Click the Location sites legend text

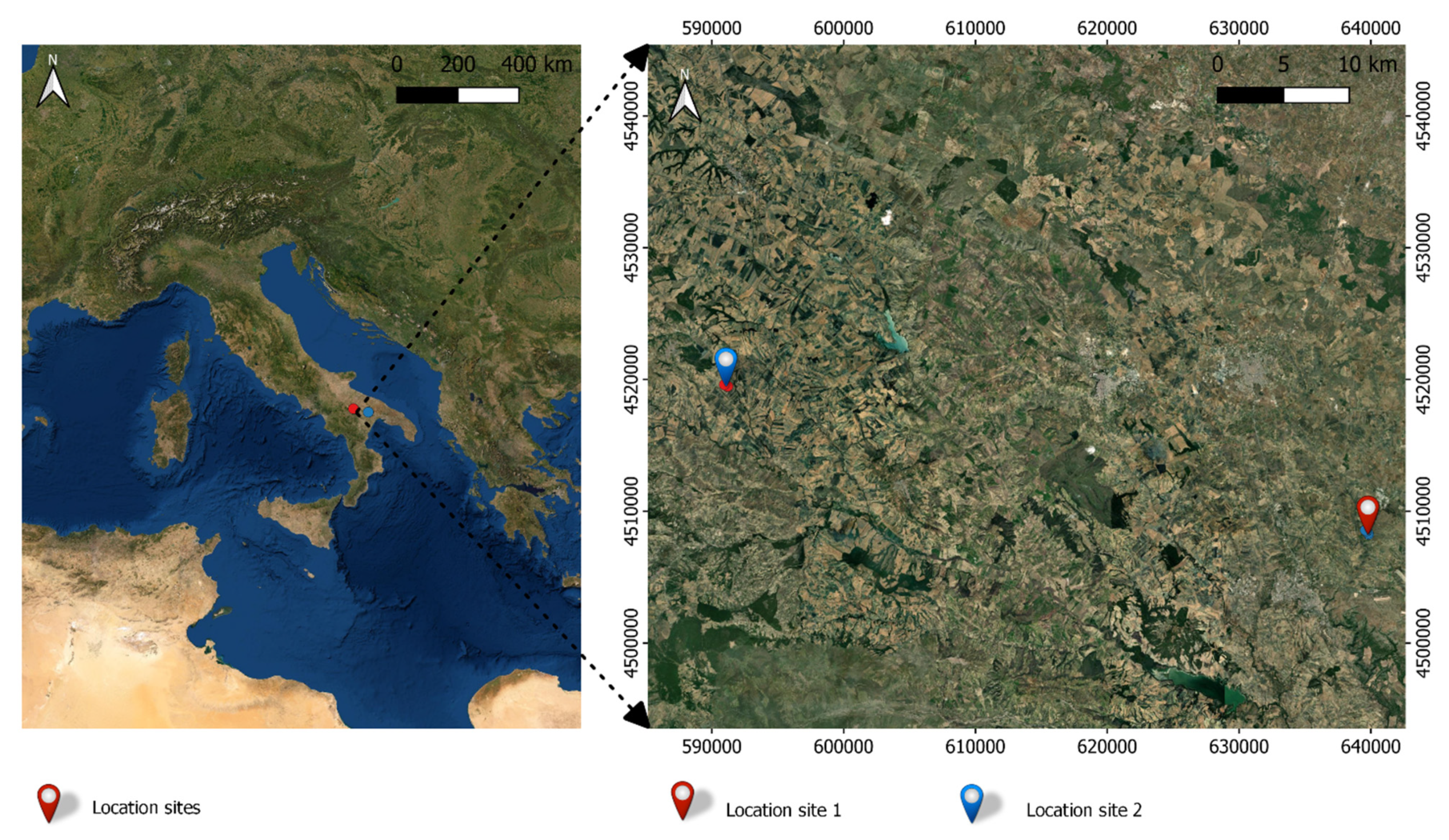[x=146, y=808]
